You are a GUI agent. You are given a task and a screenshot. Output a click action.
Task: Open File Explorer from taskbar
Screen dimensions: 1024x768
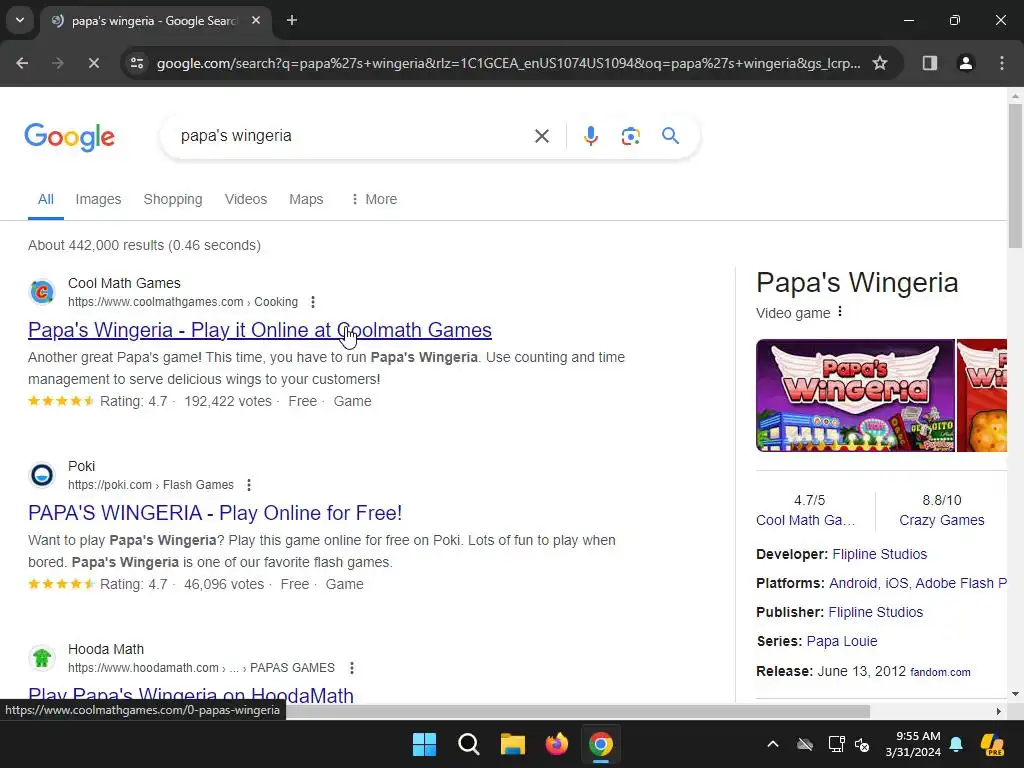pos(513,744)
